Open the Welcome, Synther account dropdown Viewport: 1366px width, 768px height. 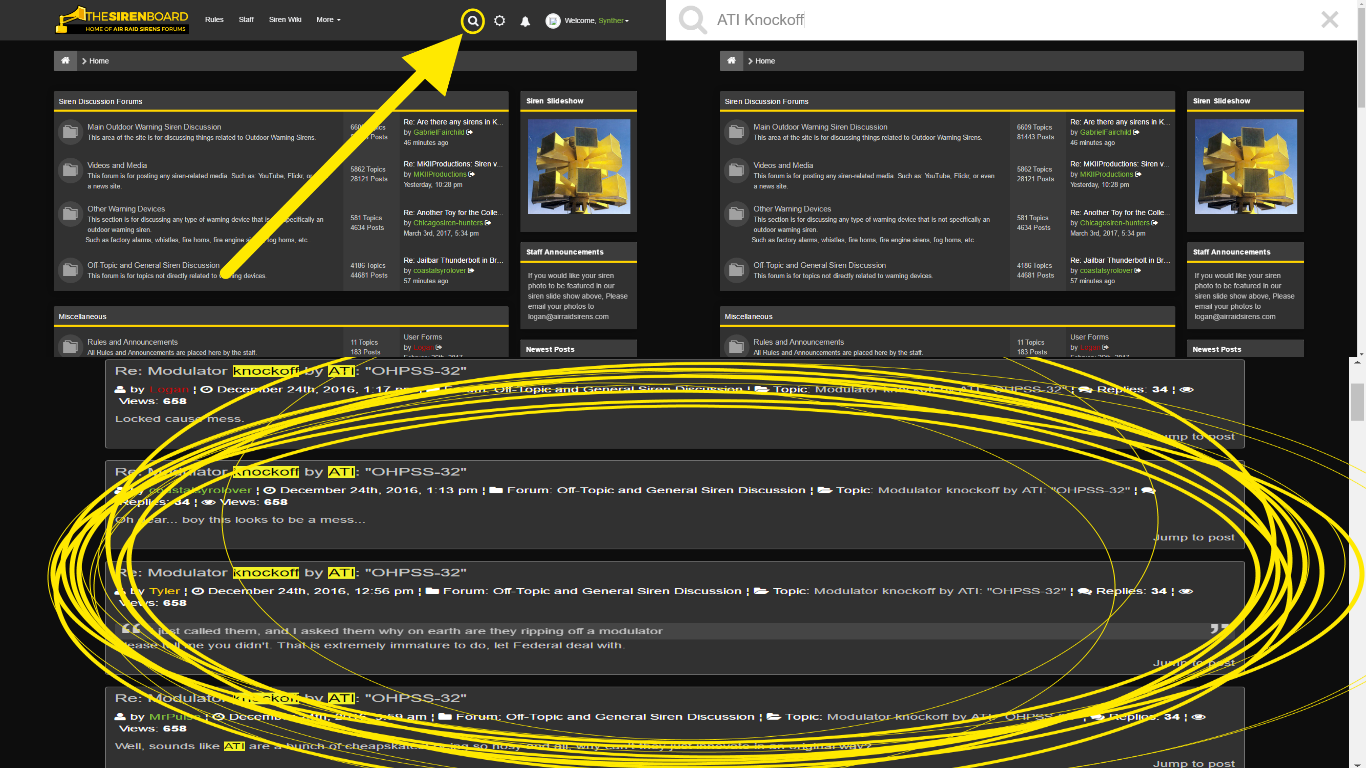click(x=598, y=20)
